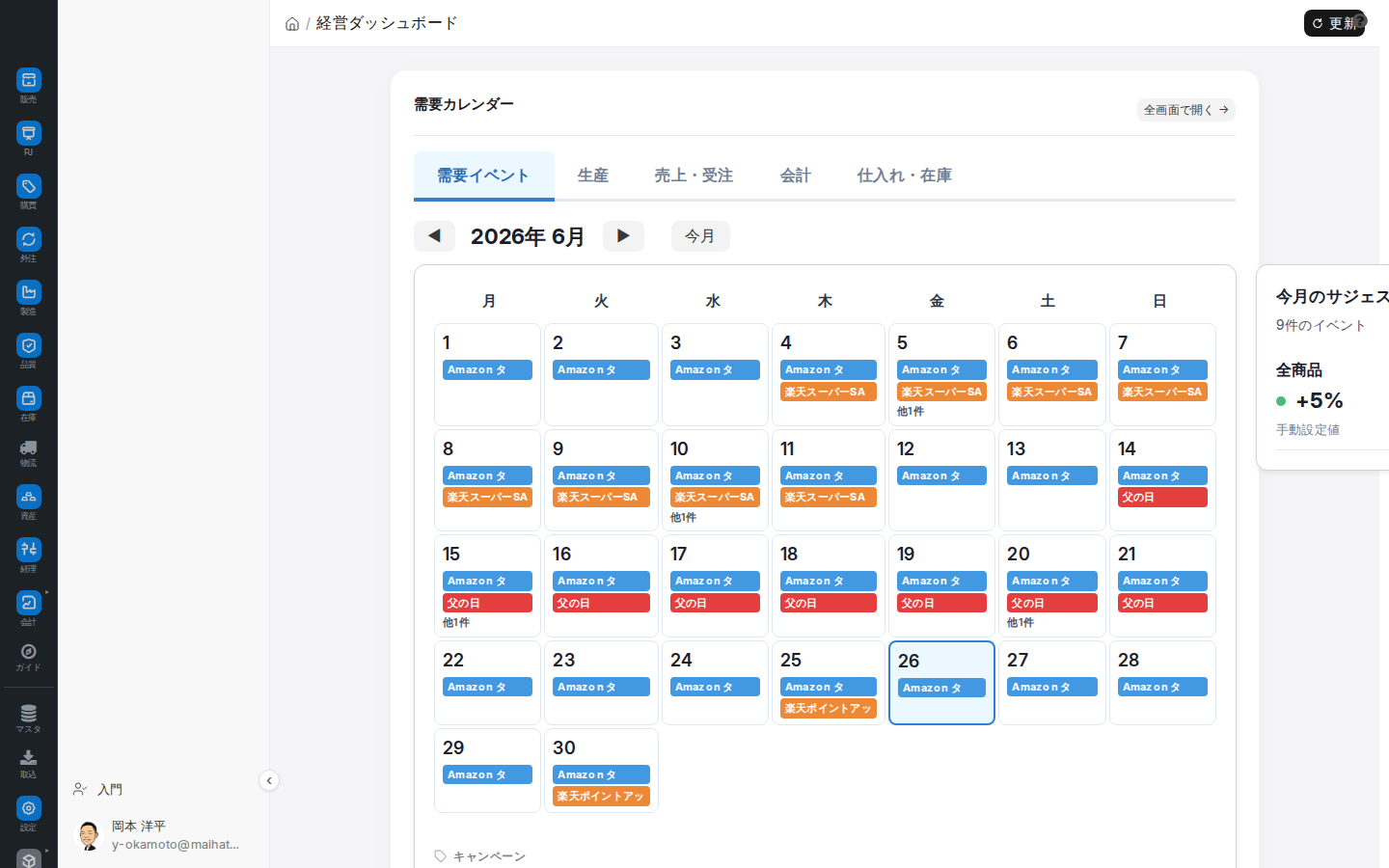
Task: Open calendar via 全画面で開く
Action: 1186,110
